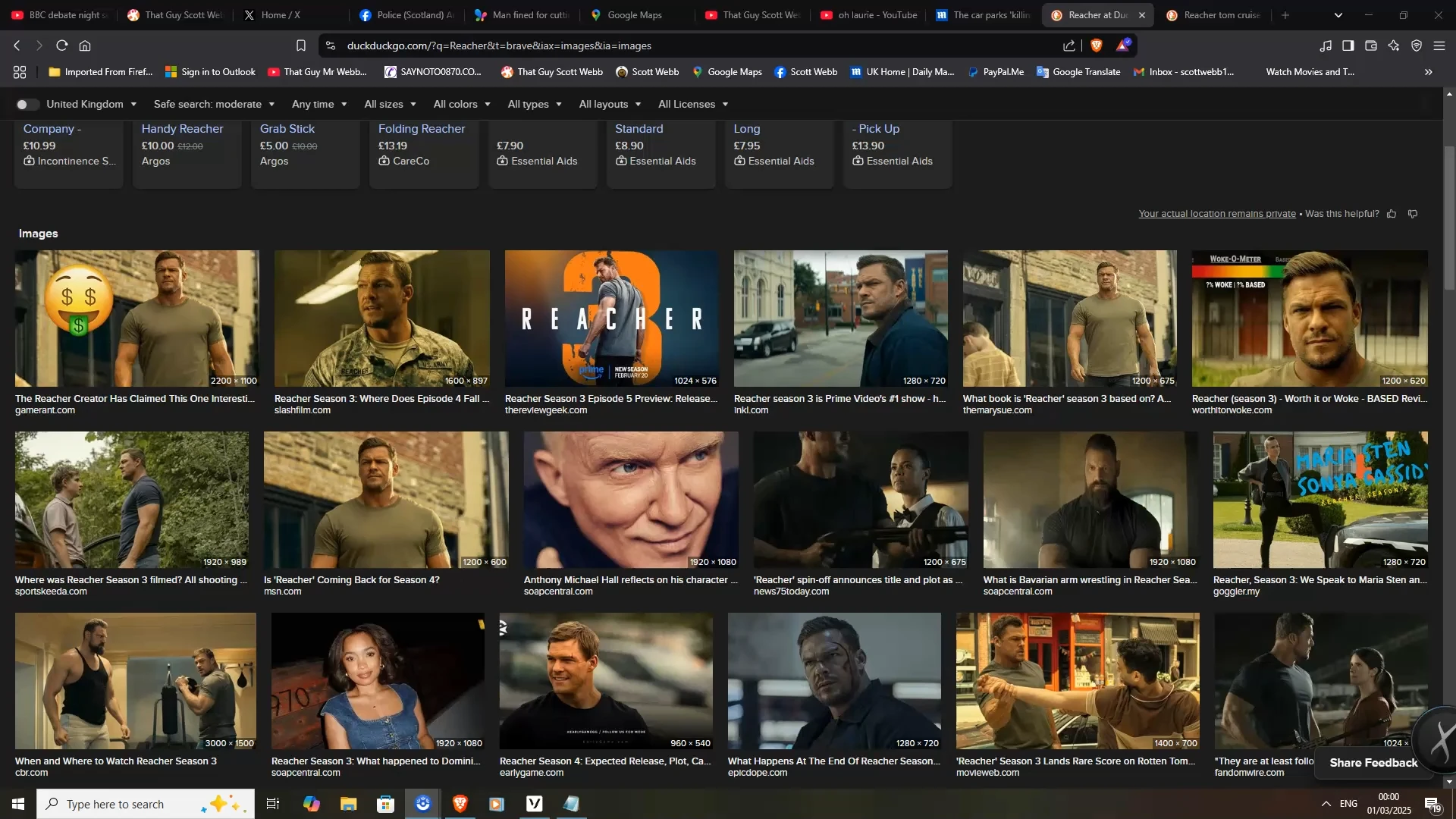Switch to the Man fined for cutting tab
The image size is (1456, 819).
point(523,15)
